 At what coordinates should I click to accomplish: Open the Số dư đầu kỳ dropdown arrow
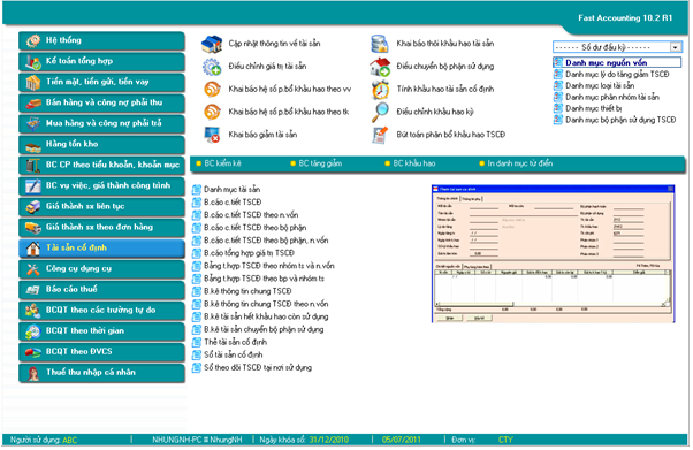click(675, 47)
